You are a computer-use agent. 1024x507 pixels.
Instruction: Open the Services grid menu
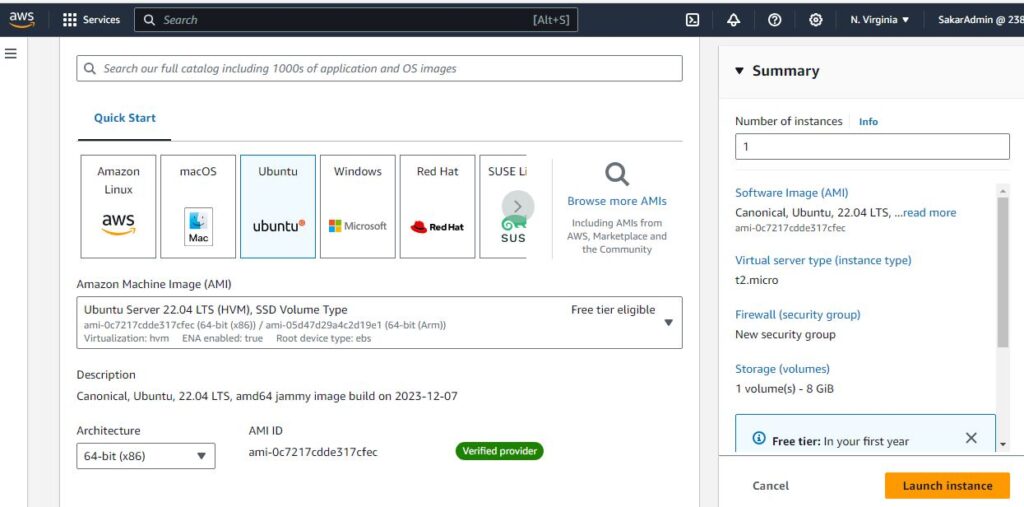point(91,20)
